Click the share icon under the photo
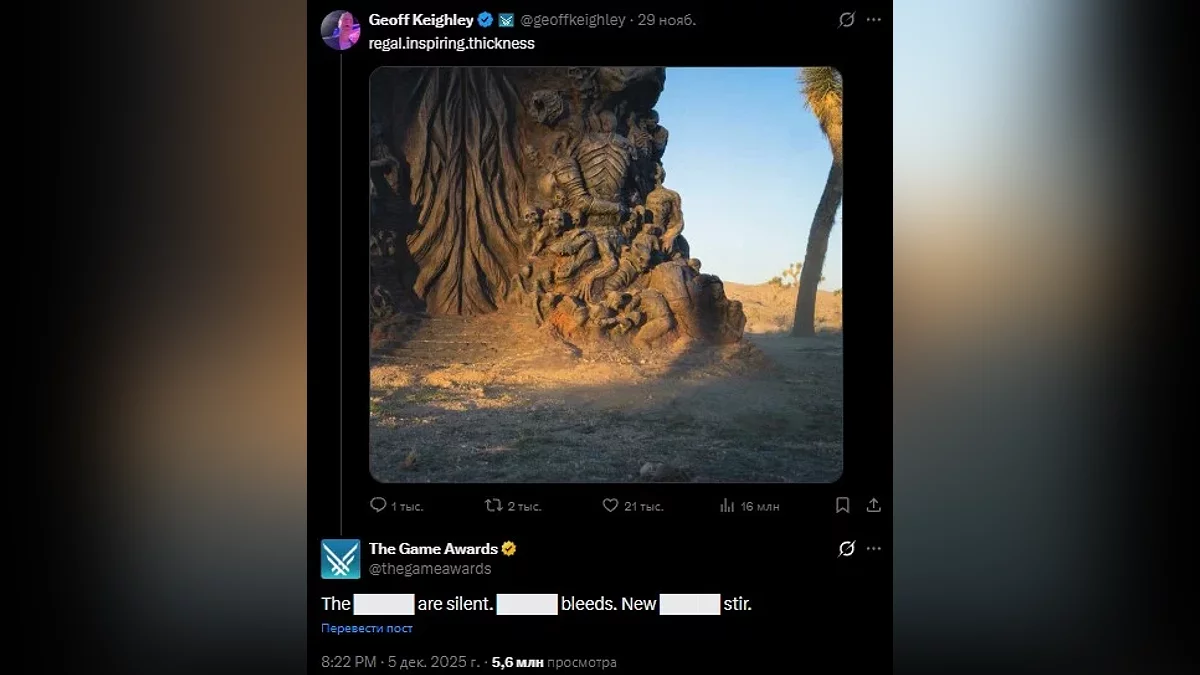This screenshot has width=1200, height=675. coord(873,506)
